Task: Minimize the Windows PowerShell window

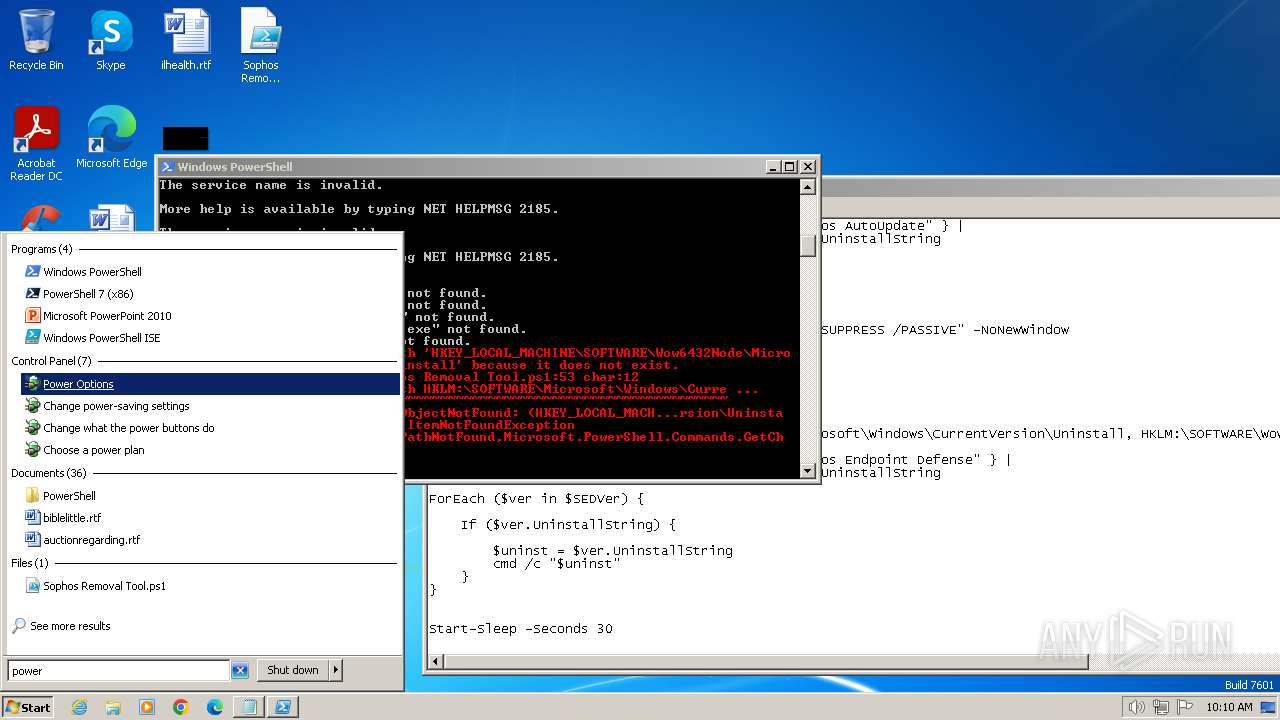Action: [773, 167]
